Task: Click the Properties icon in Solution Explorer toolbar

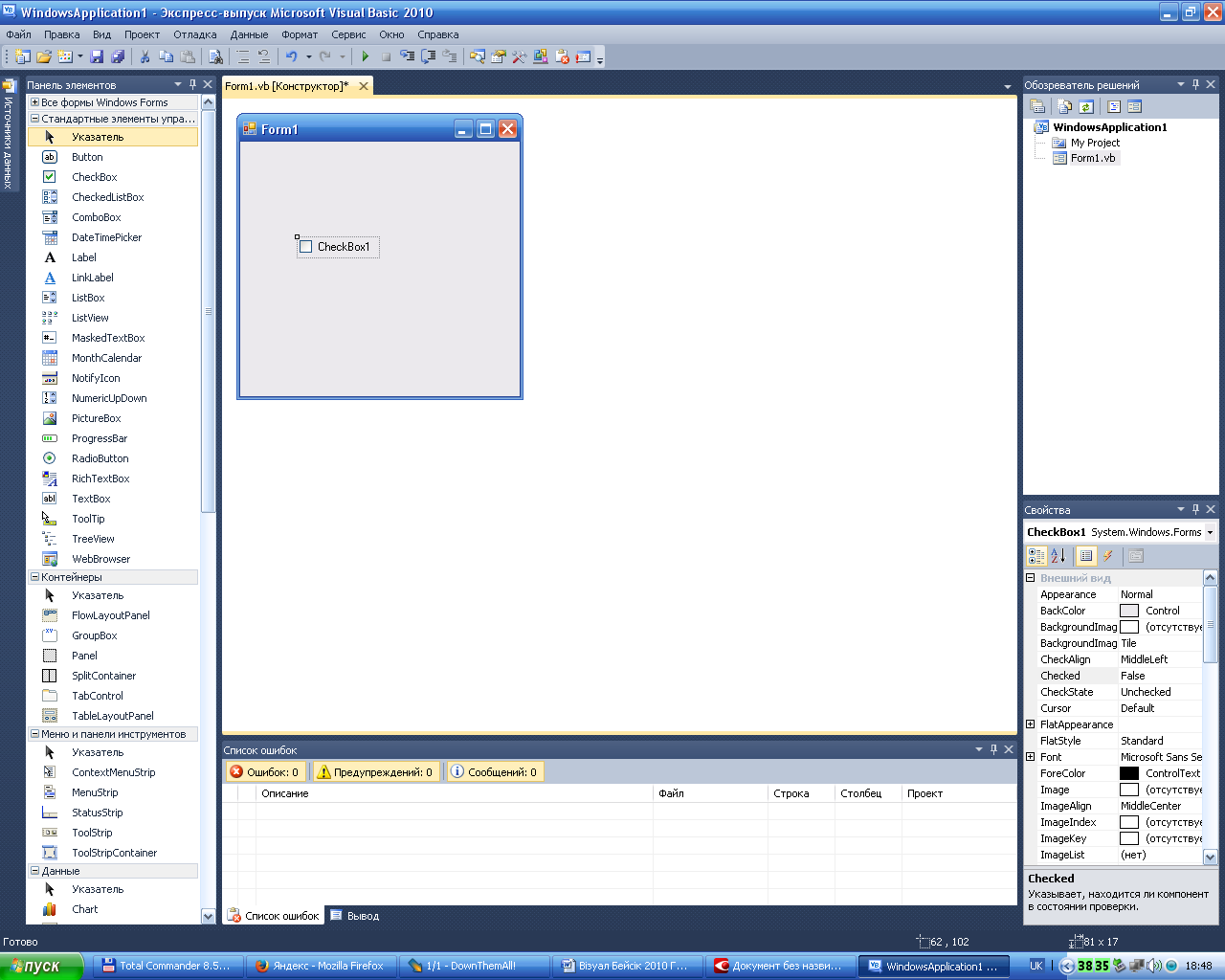Action: coord(1037,106)
